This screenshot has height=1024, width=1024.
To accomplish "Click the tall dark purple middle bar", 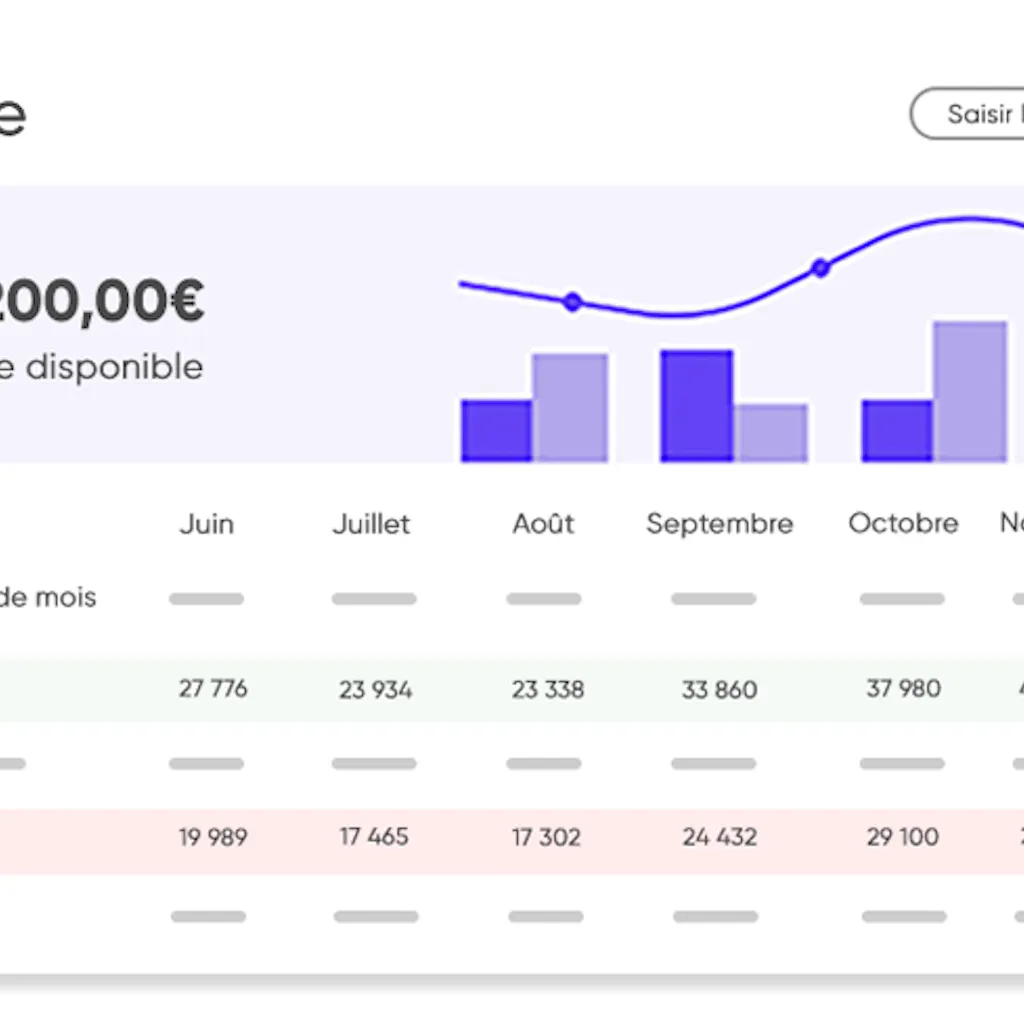I will [x=697, y=406].
